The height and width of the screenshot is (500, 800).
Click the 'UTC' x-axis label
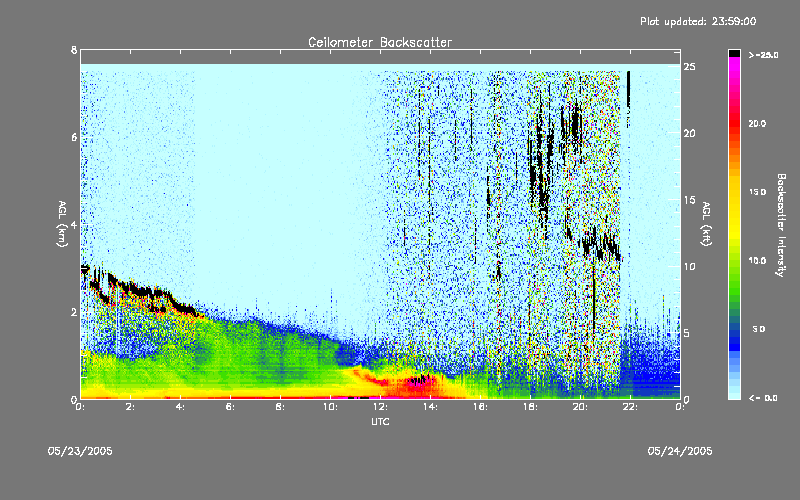[x=380, y=421]
